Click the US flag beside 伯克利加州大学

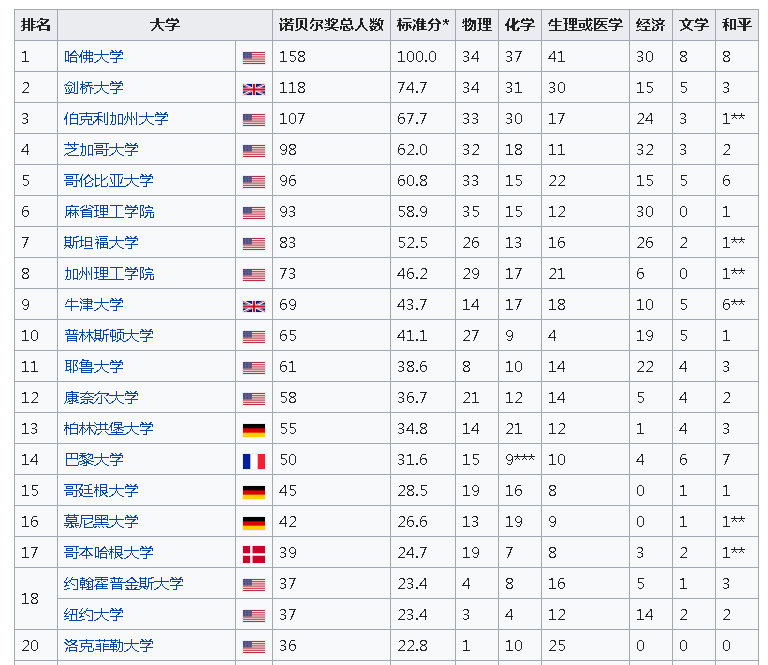pyautogui.click(x=254, y=120)
